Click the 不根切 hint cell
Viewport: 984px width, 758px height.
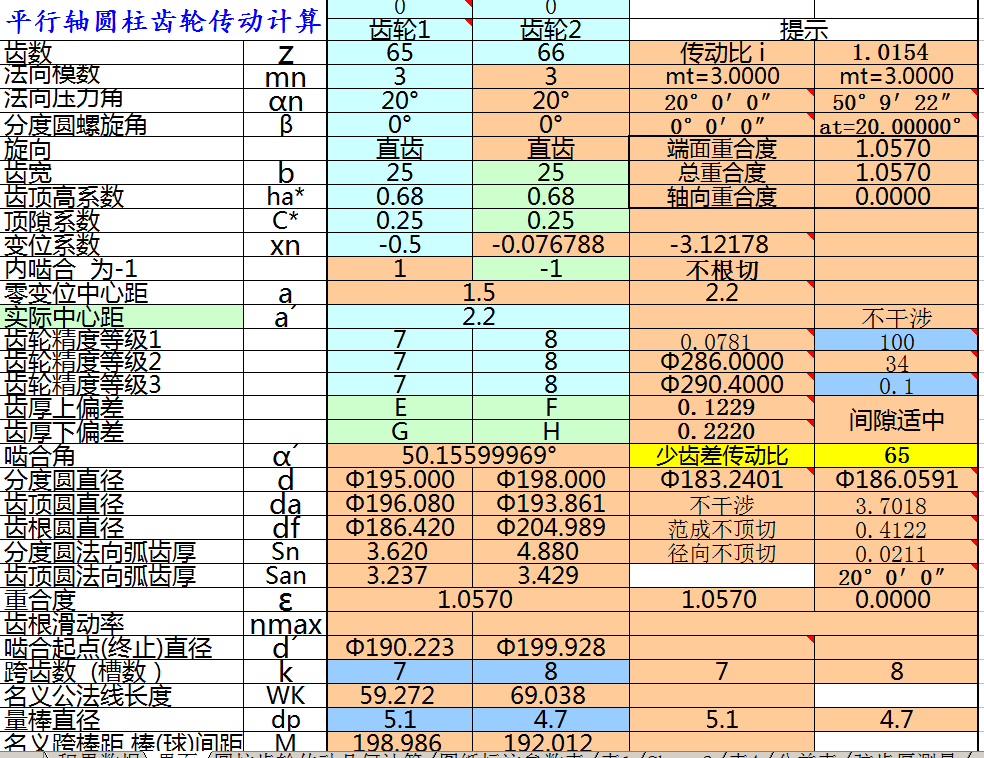click(x=722, y=269)
